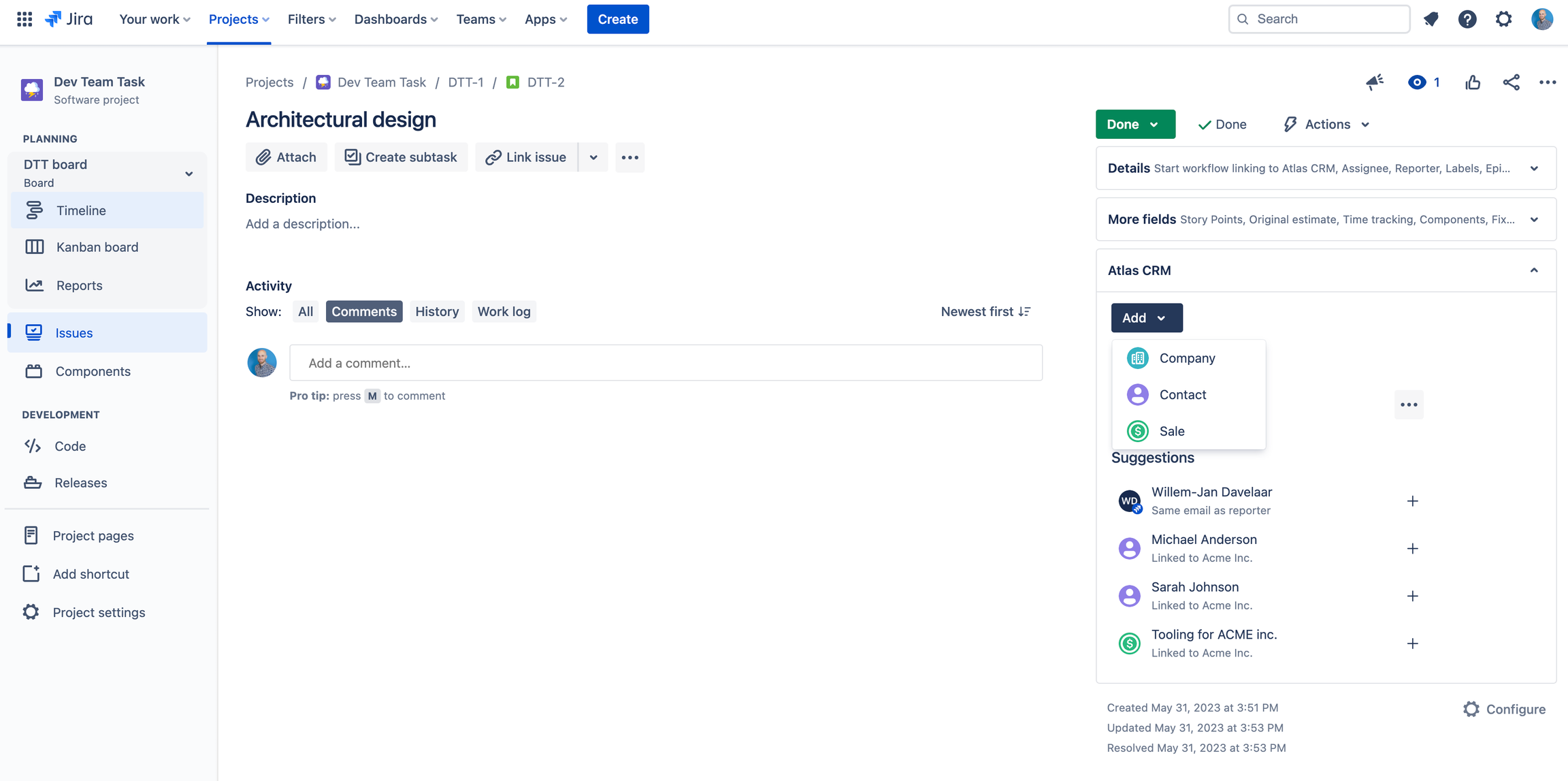Image resolution: width=1568 pixels, height=781 pixels.
Task: Open the help question mark icon
Action: tap(1467, 19)
